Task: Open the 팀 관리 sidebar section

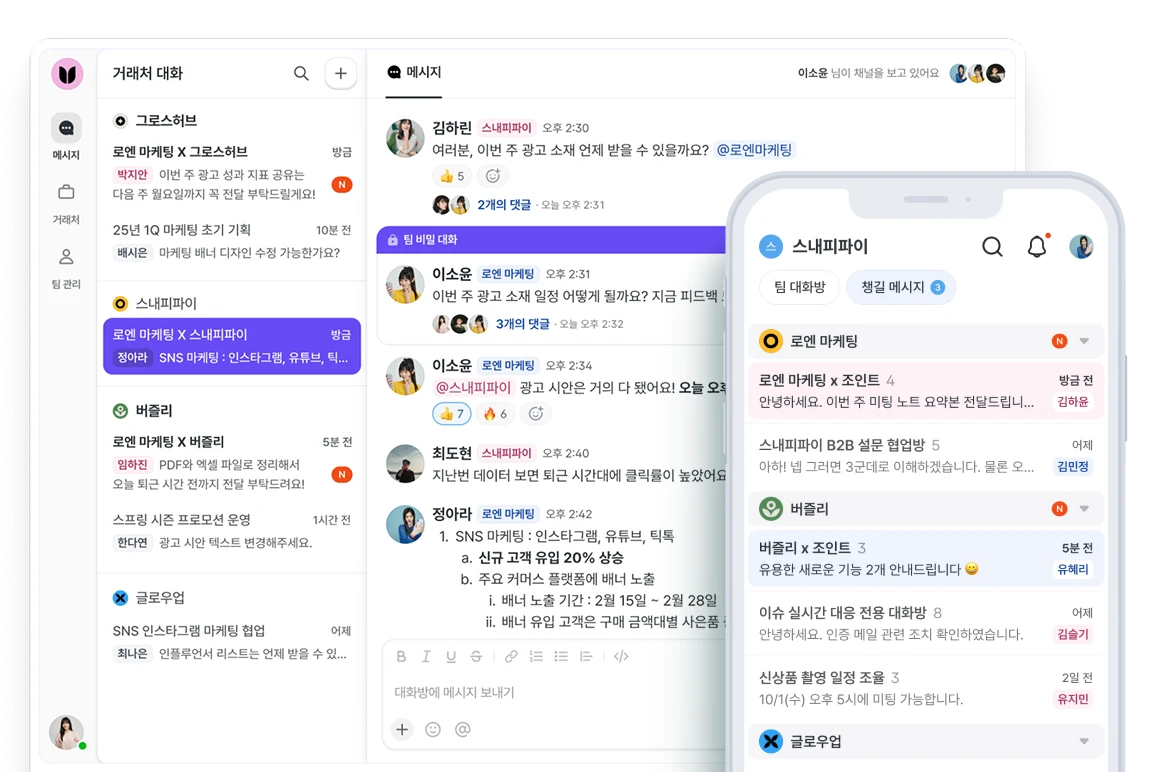Action: coord(67,268)
